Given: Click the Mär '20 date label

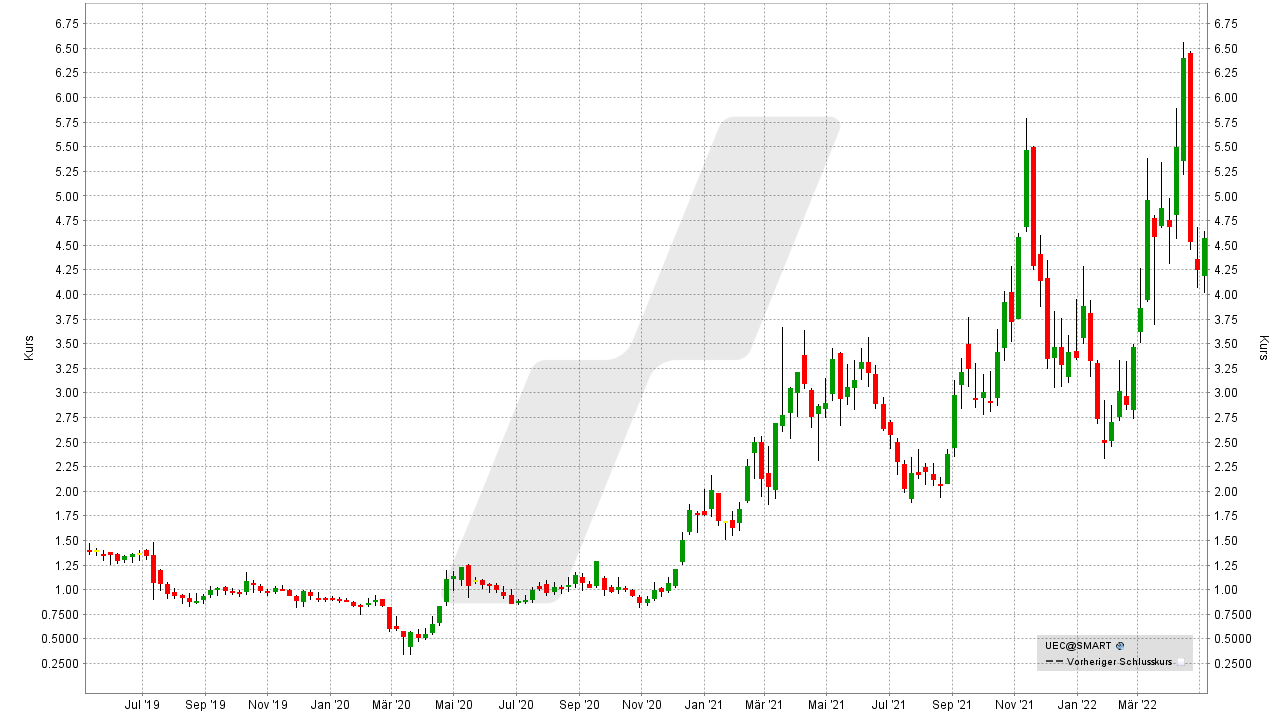Looking at the screenshot, I should coord(390,704).
